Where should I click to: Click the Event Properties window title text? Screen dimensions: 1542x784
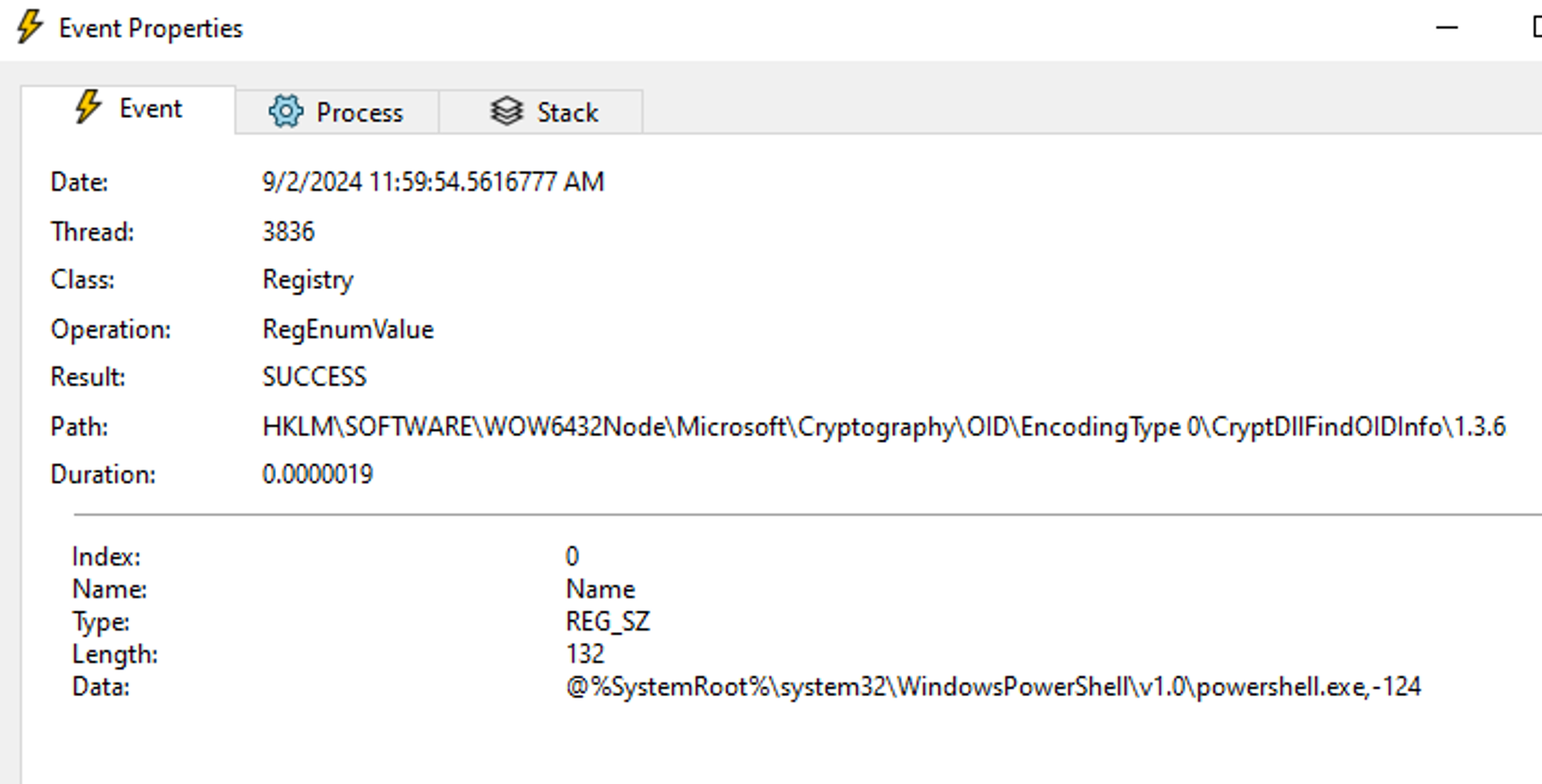coord(151,29)
